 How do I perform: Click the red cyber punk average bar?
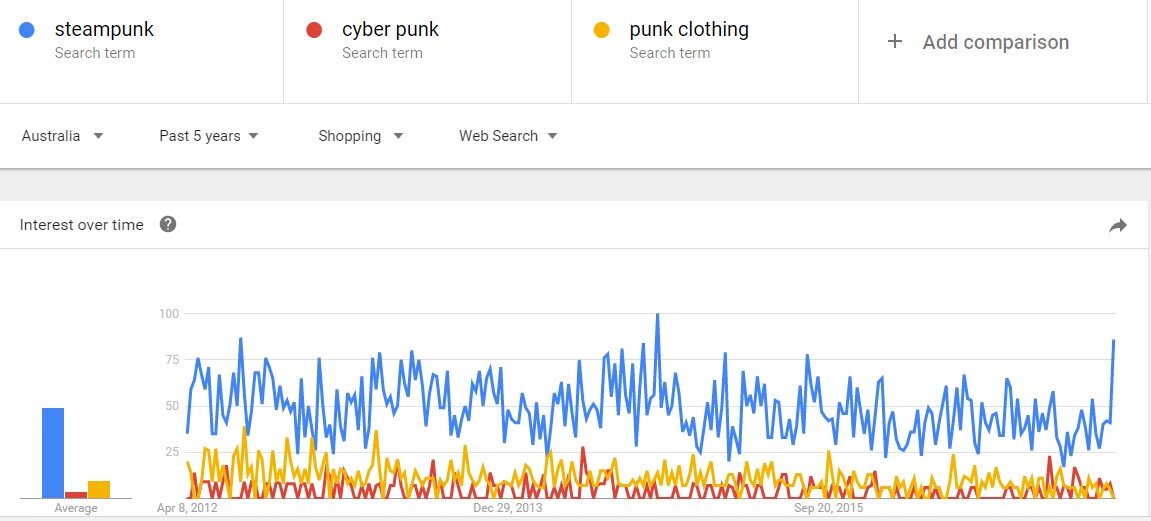76,494
